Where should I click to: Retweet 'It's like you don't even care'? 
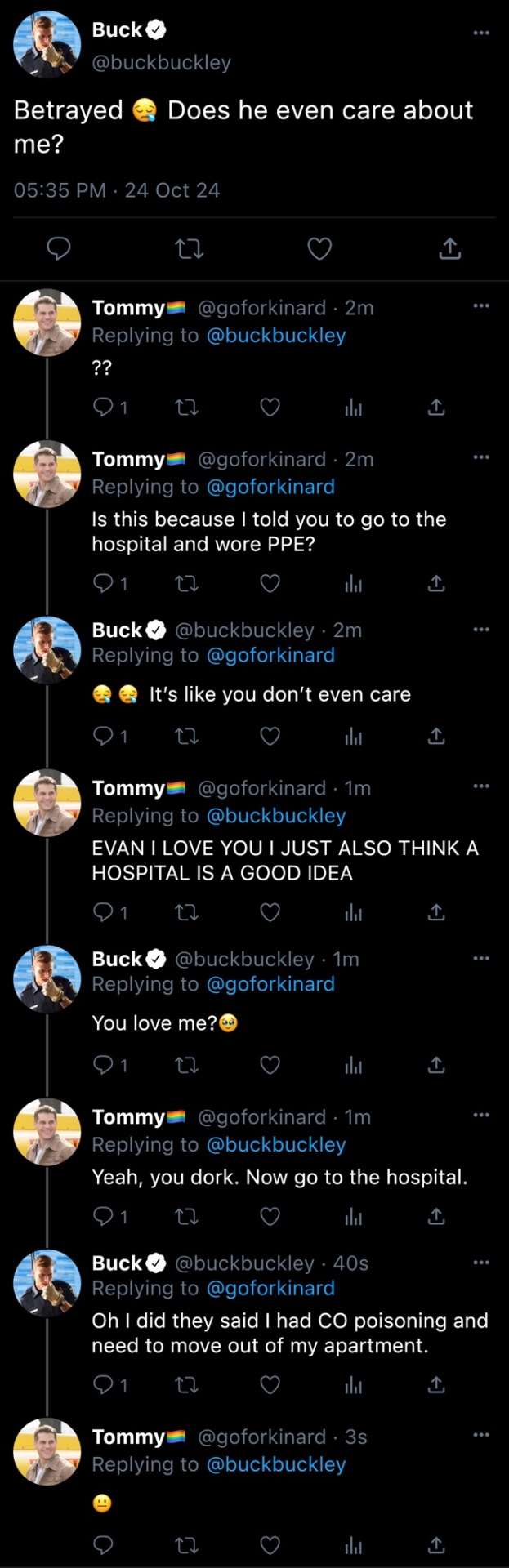pyautogui.click(x=187, y=737)
